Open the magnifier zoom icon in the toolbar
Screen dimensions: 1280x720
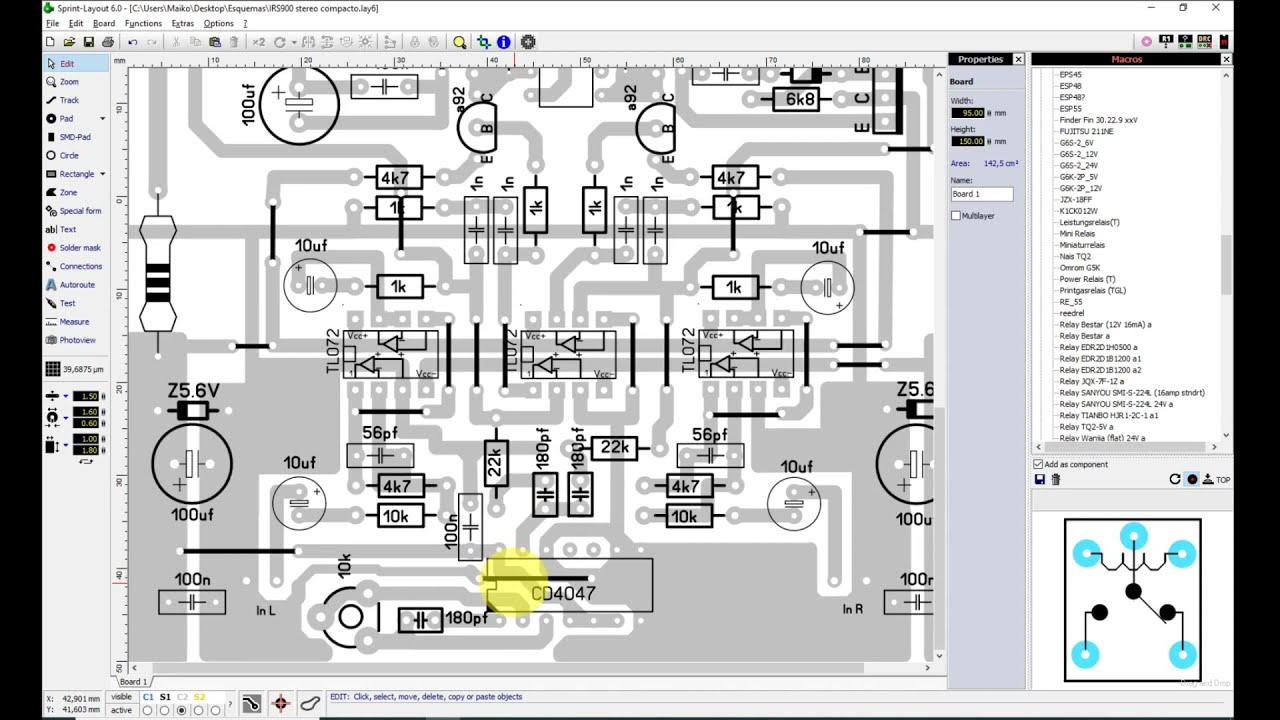(x=460, y=42)
